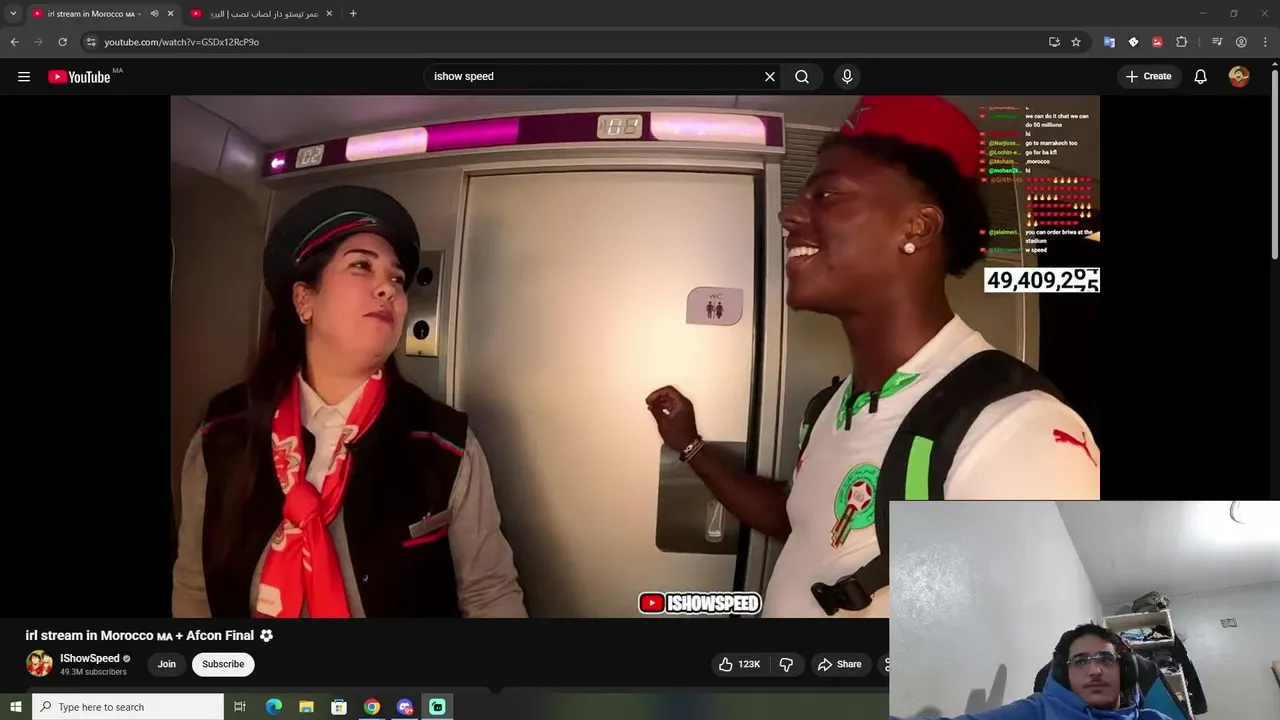Open Microsoft Store from taskbar
1280x720 pixels.
pos(339,707)
